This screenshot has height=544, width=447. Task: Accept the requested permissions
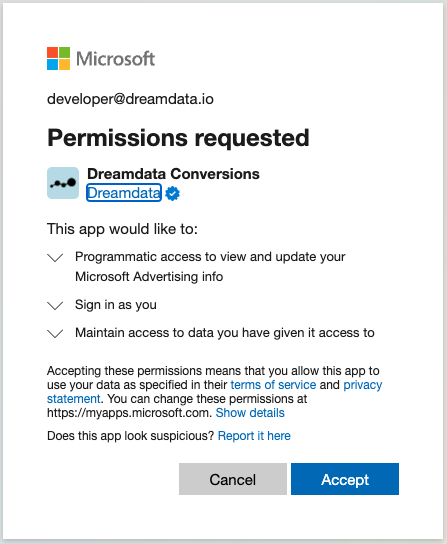click(x=345, y=479)
